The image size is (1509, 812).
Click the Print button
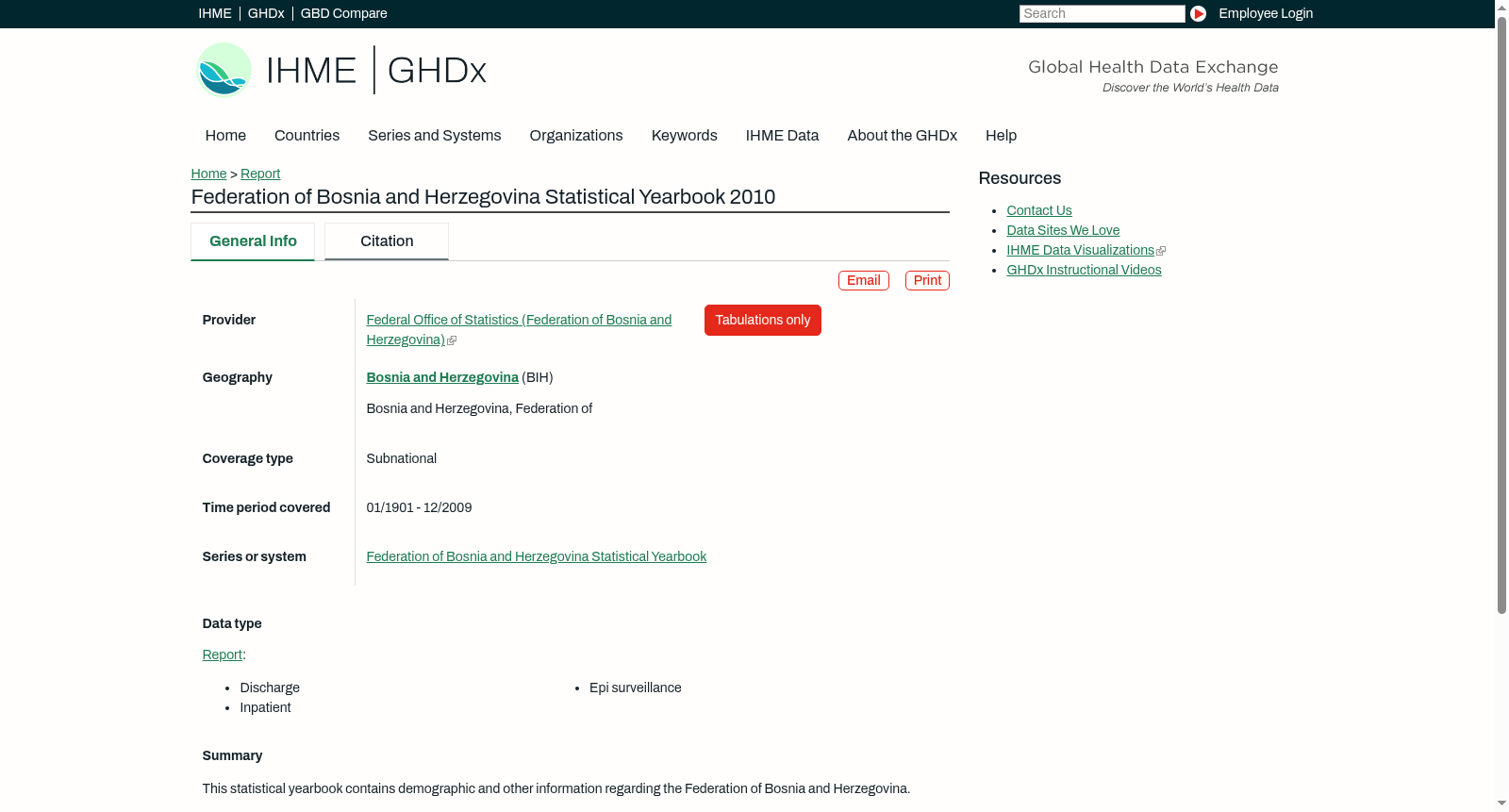click(927, 281)
